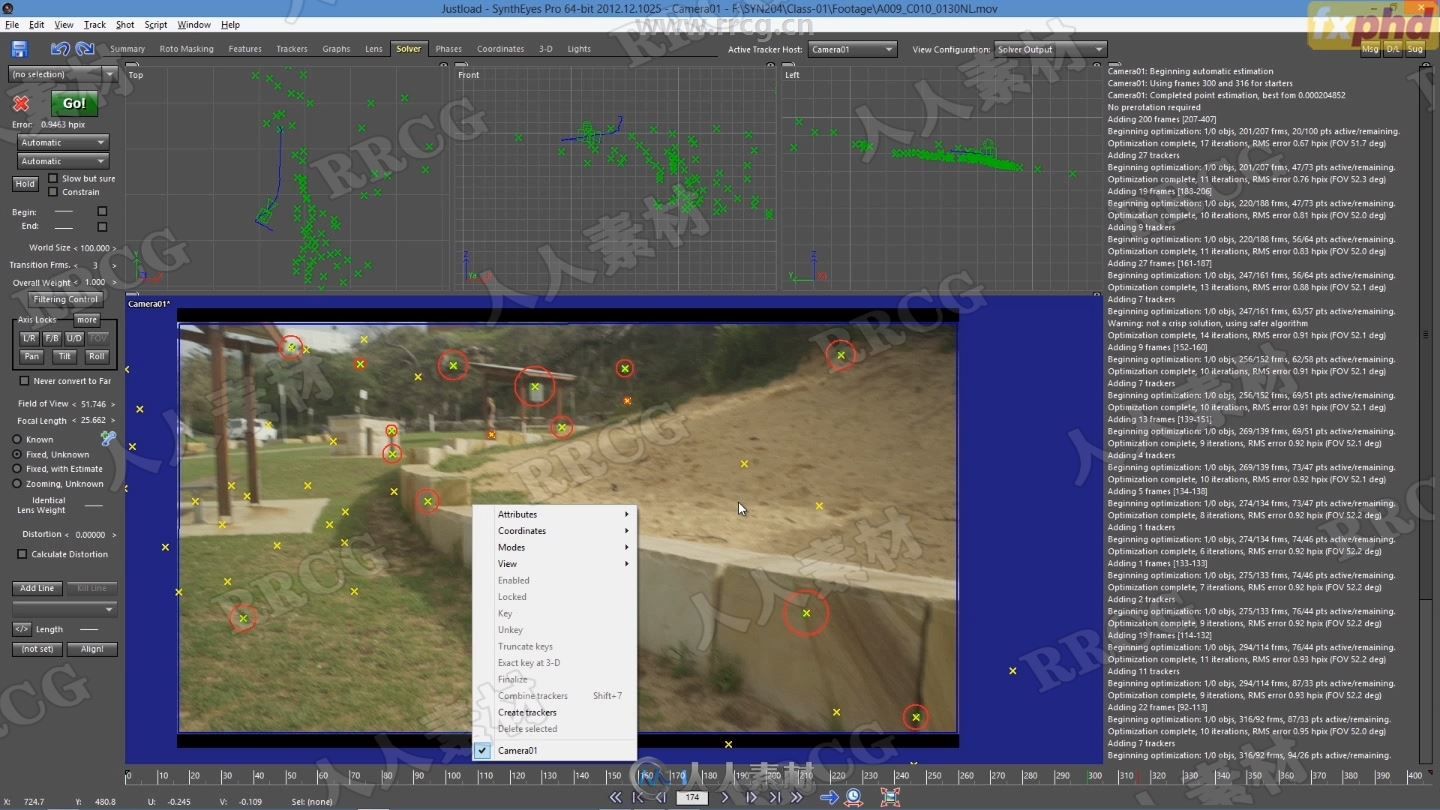Viewport: 1440px width, 810px height.
Task: Enable Calculate Distortion checkbox
Action: click(x=22, y=554)
